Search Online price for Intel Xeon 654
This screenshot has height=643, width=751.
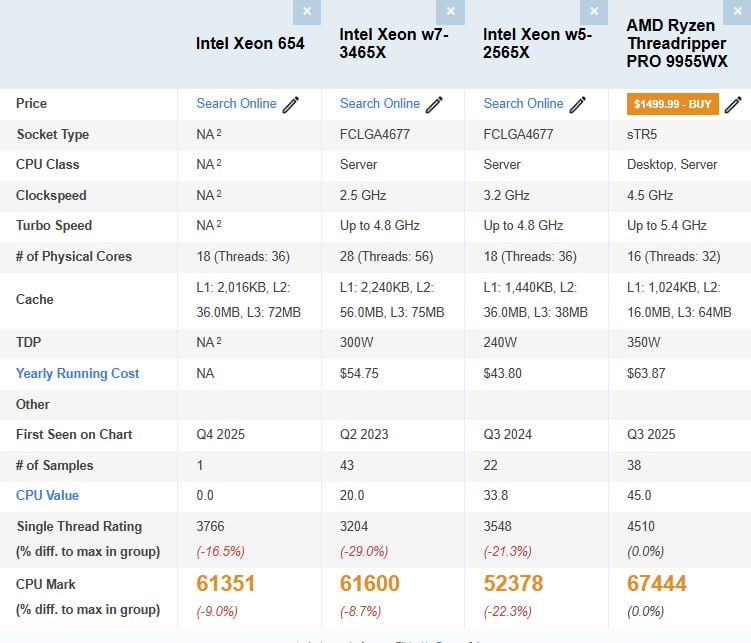tap(236, 103)
